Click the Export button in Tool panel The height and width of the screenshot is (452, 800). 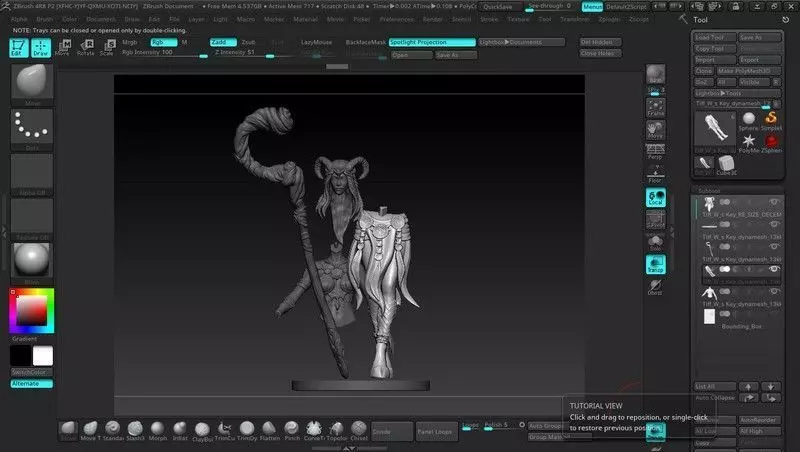(x=760, y=60)
